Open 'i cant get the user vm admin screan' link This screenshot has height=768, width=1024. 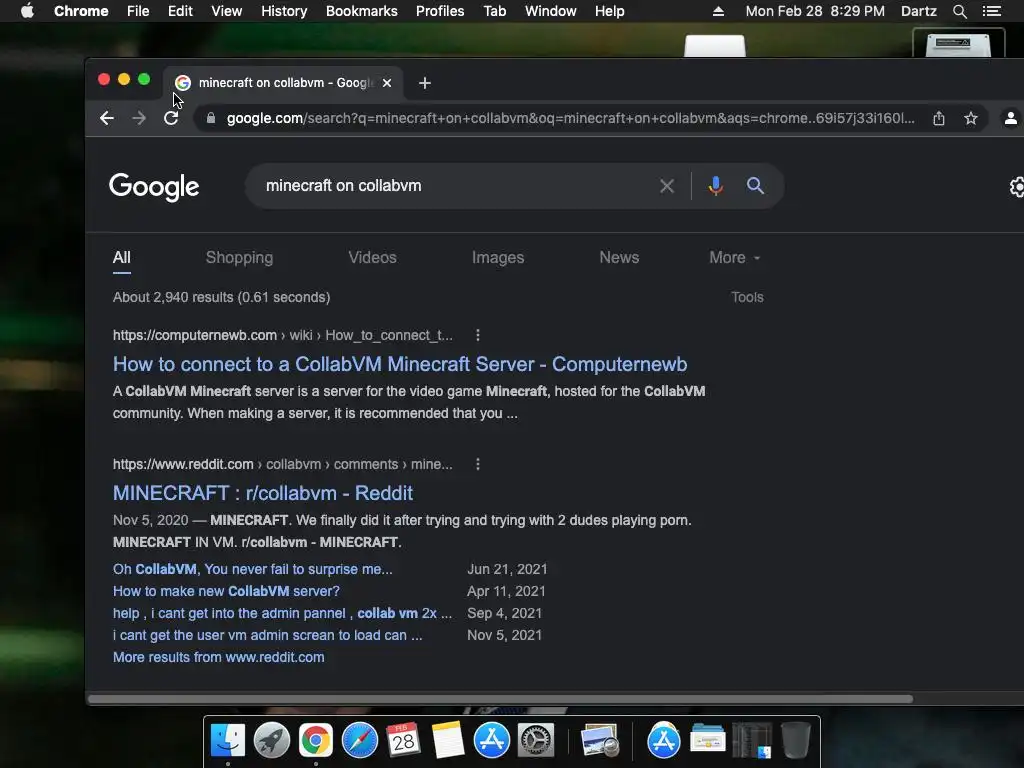click(x=267, y=635)
